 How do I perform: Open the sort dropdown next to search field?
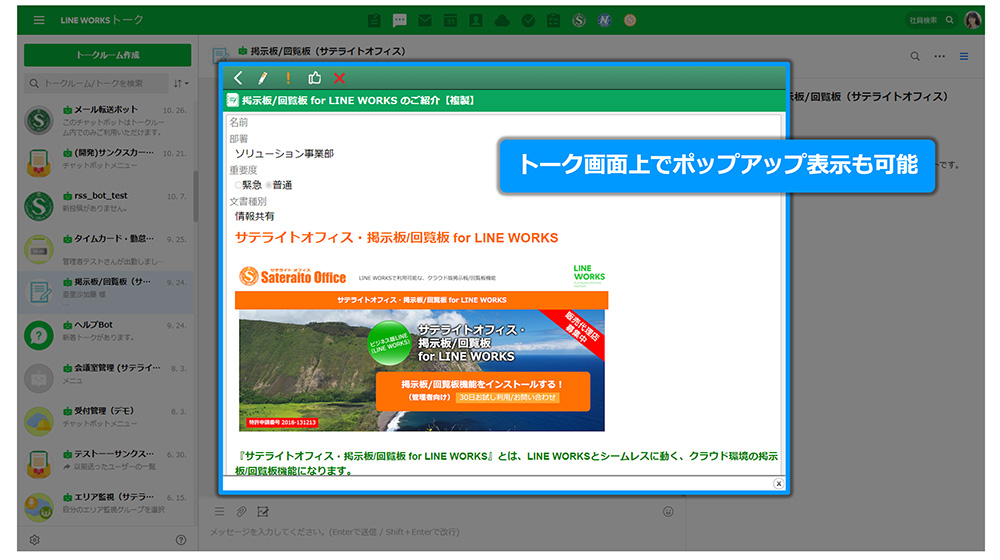pos(181,84)
